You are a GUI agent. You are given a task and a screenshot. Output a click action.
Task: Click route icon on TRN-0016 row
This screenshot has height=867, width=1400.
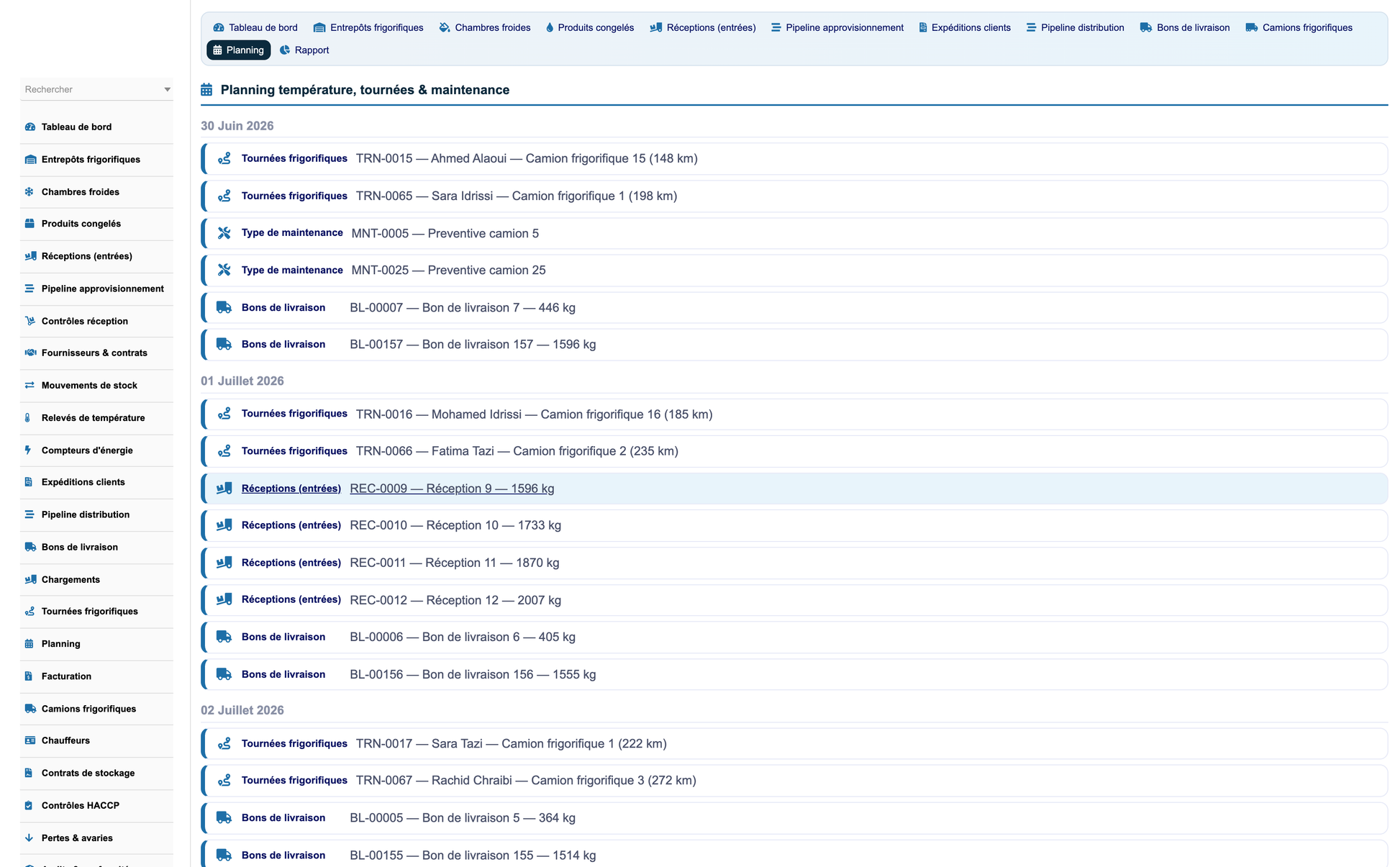[x=224, y=414]
